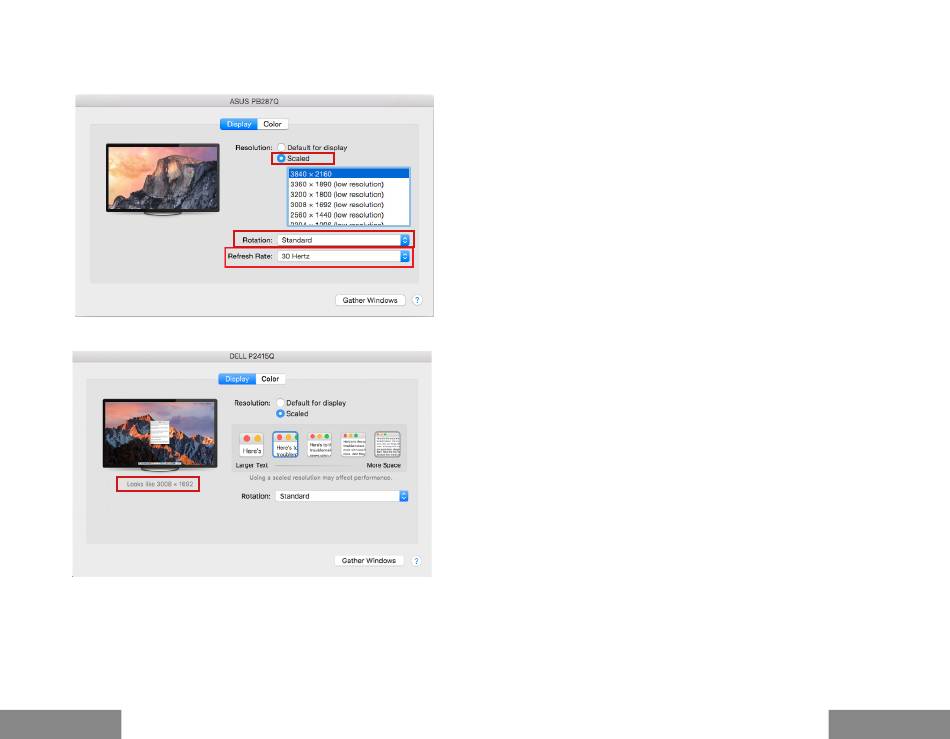Select Default for display in ASUS window
Image resolution: width=950 pixels, height=739 pixels.
(x=281, y=148)
